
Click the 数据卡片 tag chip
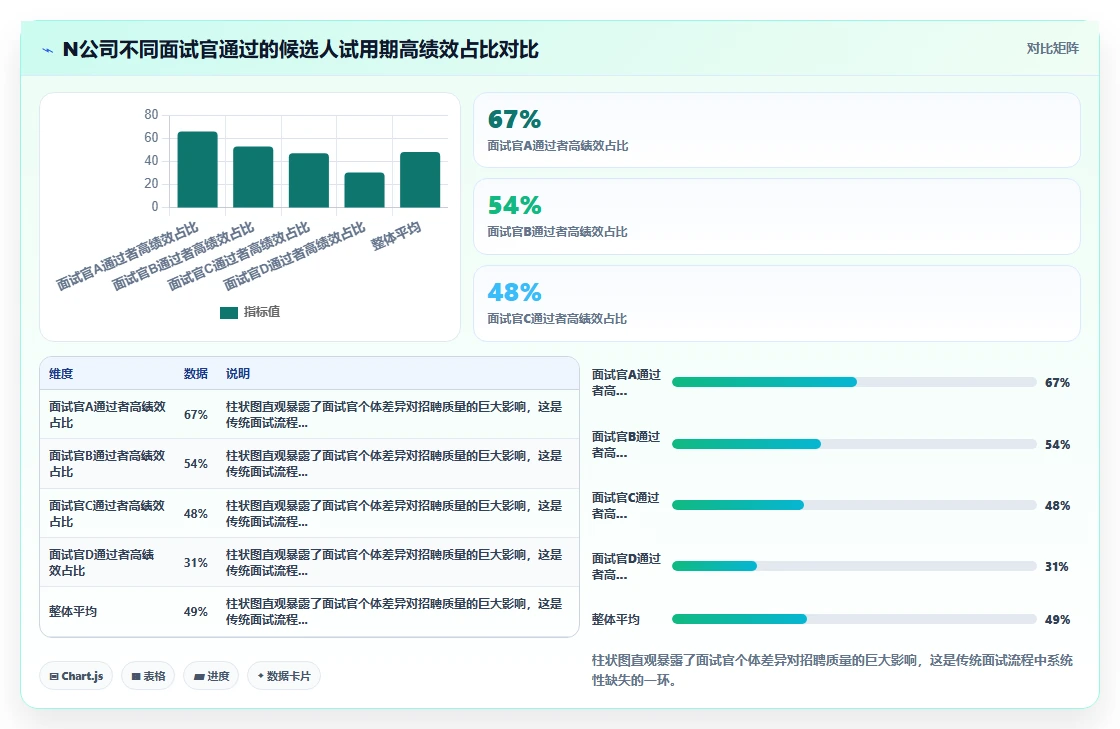[x=284, y=676]
